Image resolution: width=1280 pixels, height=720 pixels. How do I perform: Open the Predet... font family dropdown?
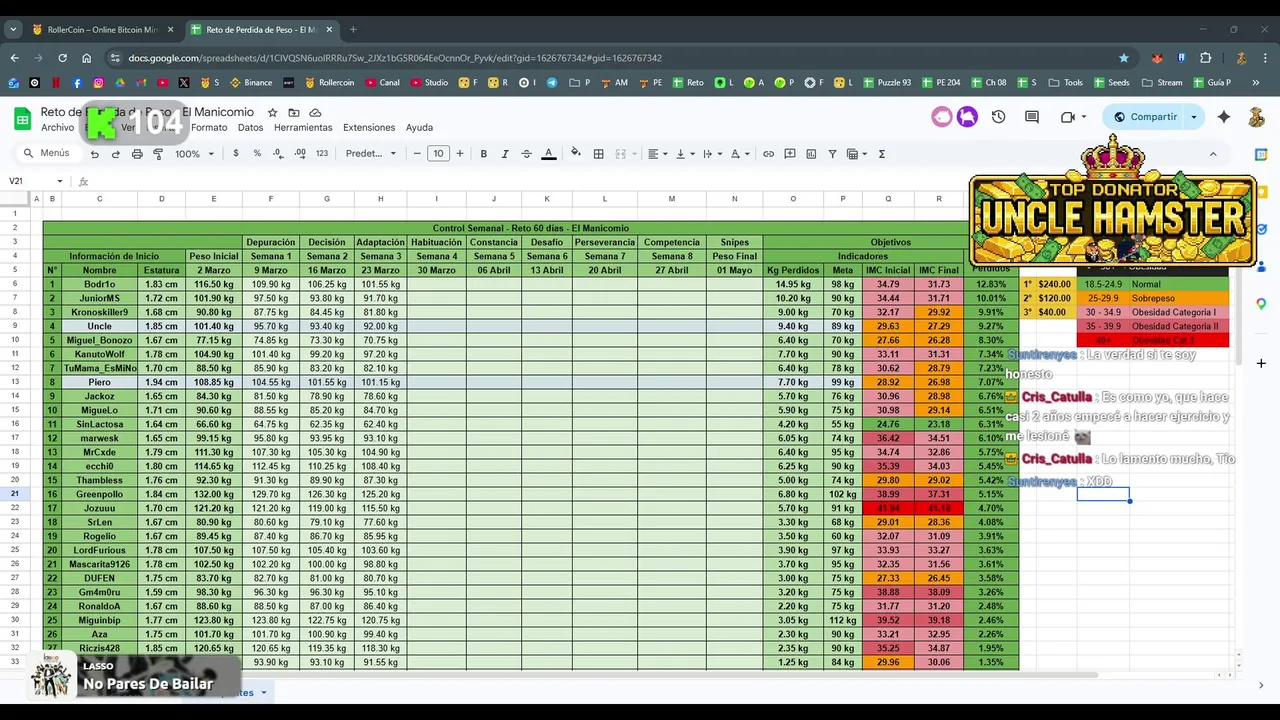tap(371, 154)
